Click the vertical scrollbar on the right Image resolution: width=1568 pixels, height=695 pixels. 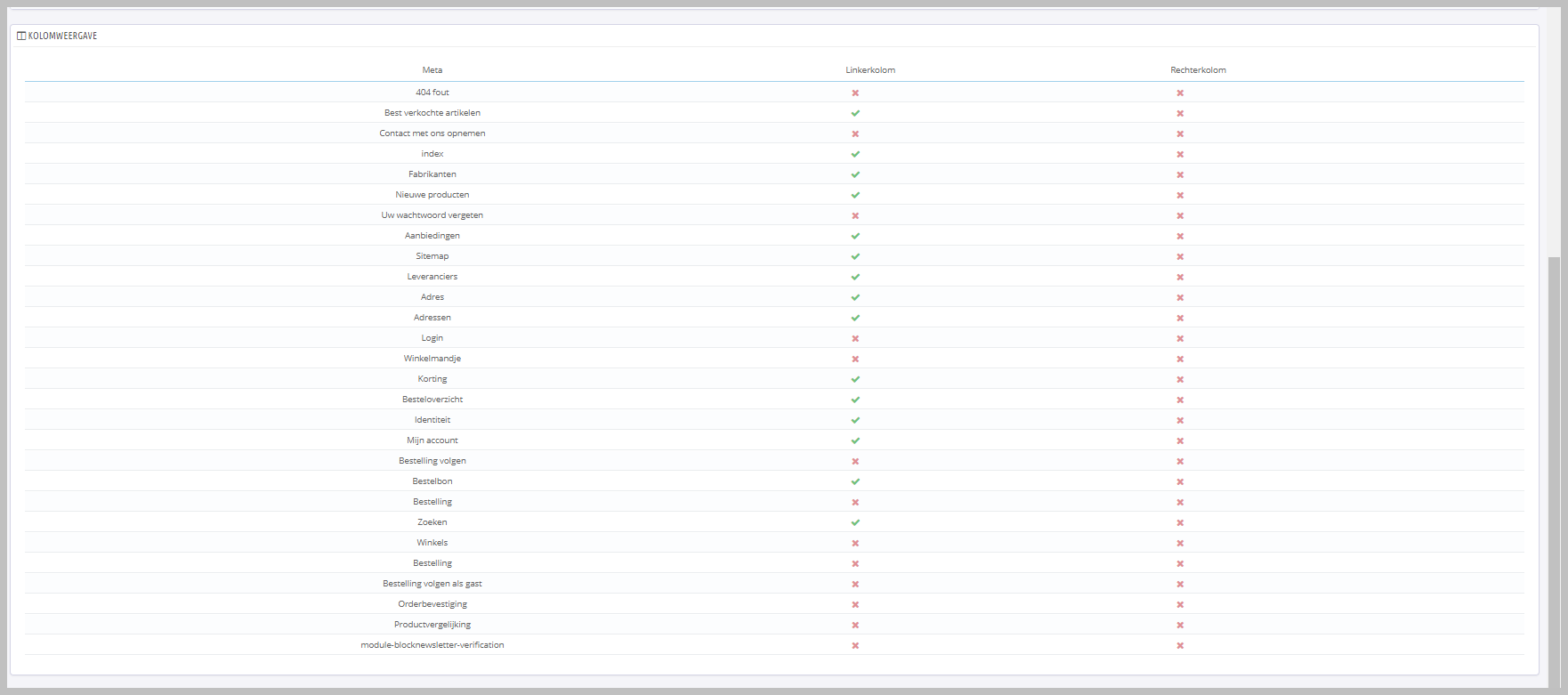pyautogui.click(x=1554, y=445)
